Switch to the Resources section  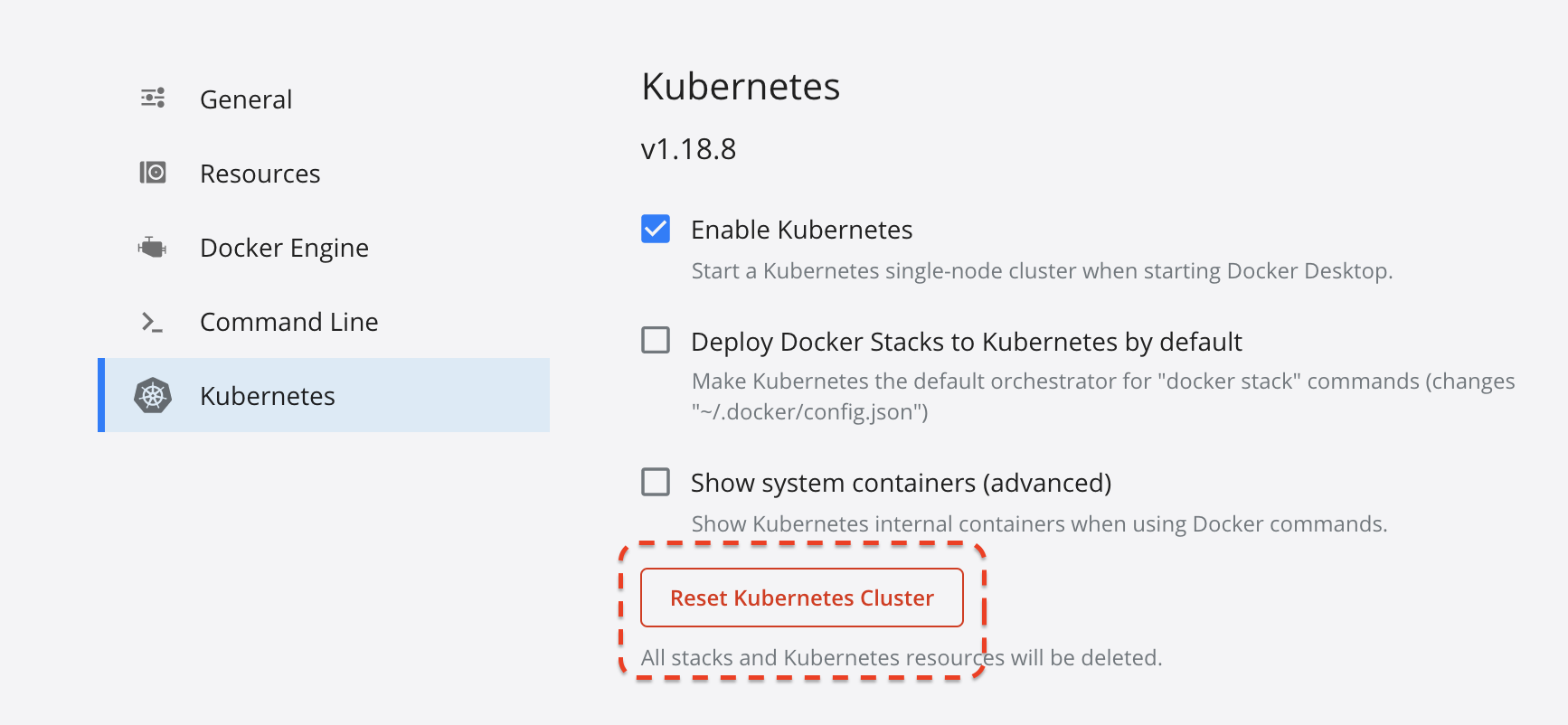[x=260, y=173]
